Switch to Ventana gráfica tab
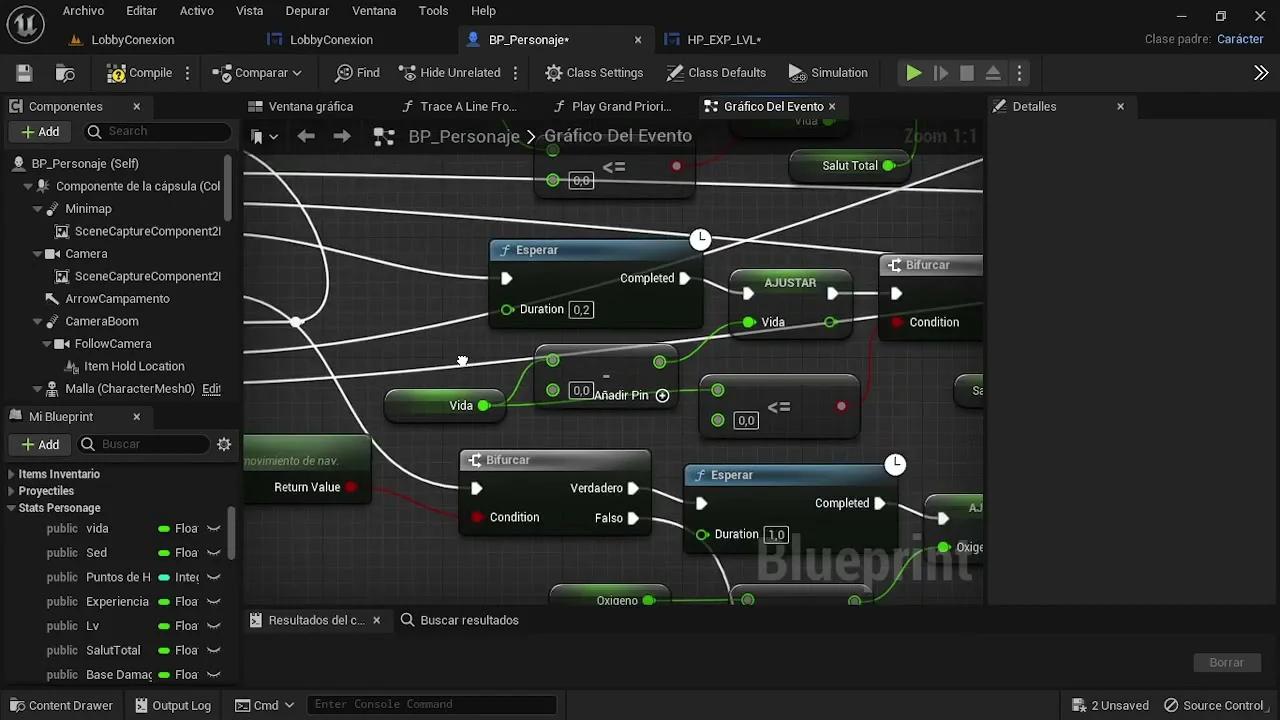The width and height of the screenshot is (1280, 720). point(311,107)
